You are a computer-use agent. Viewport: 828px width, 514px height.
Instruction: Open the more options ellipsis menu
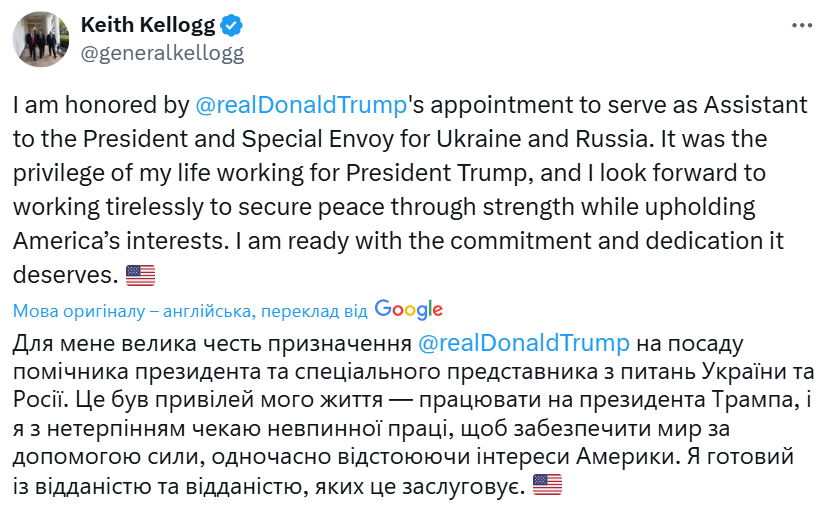pyautogui.click(x=801, y=25)
